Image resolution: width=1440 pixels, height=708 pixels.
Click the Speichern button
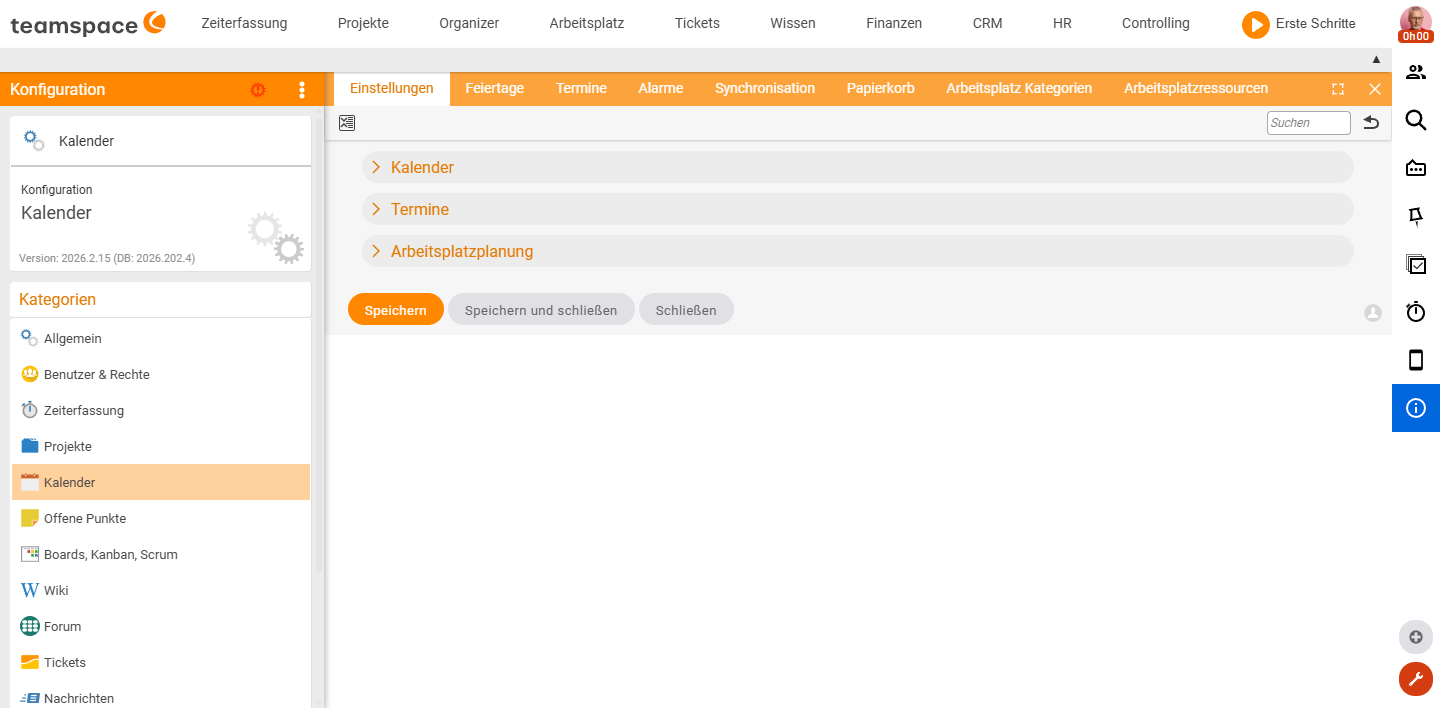[x=396, y=310]
